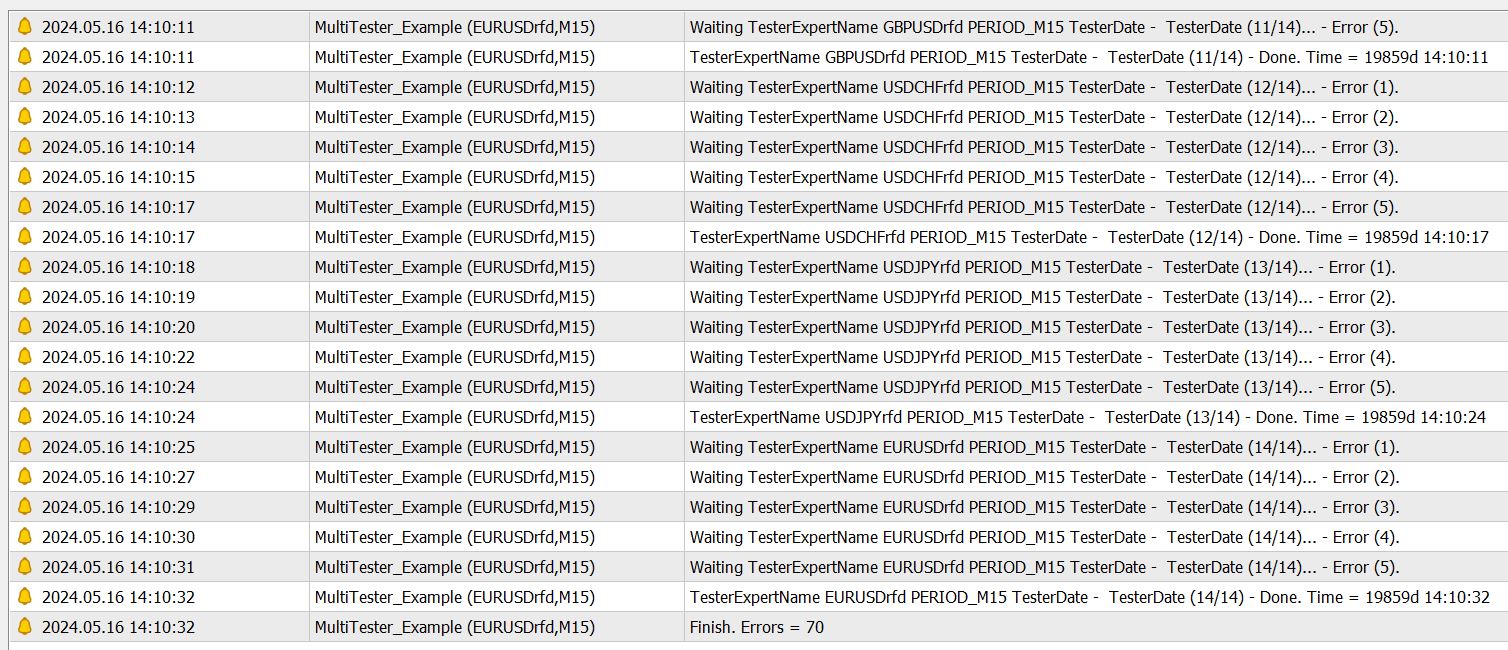This screenshot has height=650, width=1508.
Task: Click the bell icon on the Finish. Errors row
Action: (x=25, y=627)
